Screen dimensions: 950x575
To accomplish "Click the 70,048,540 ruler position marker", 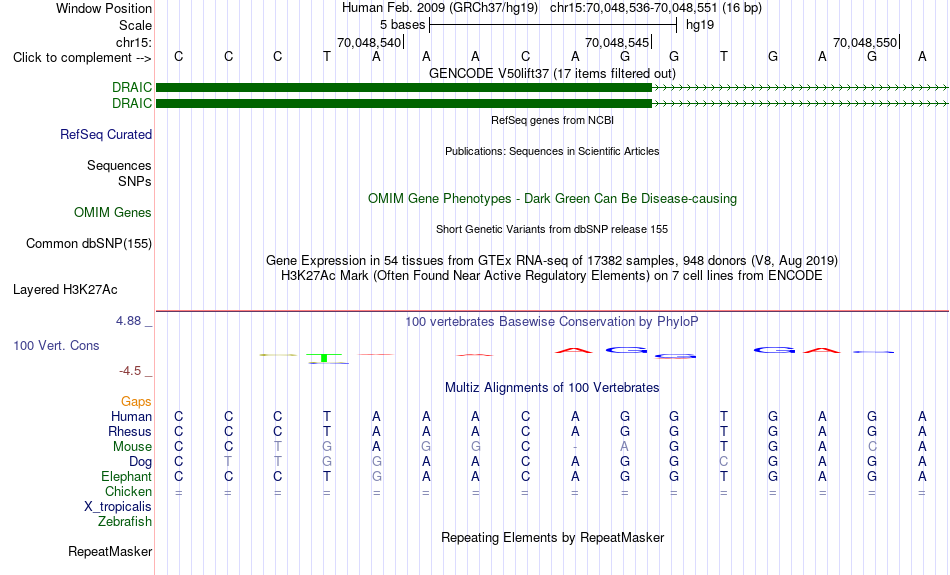I will pos(370,42).
